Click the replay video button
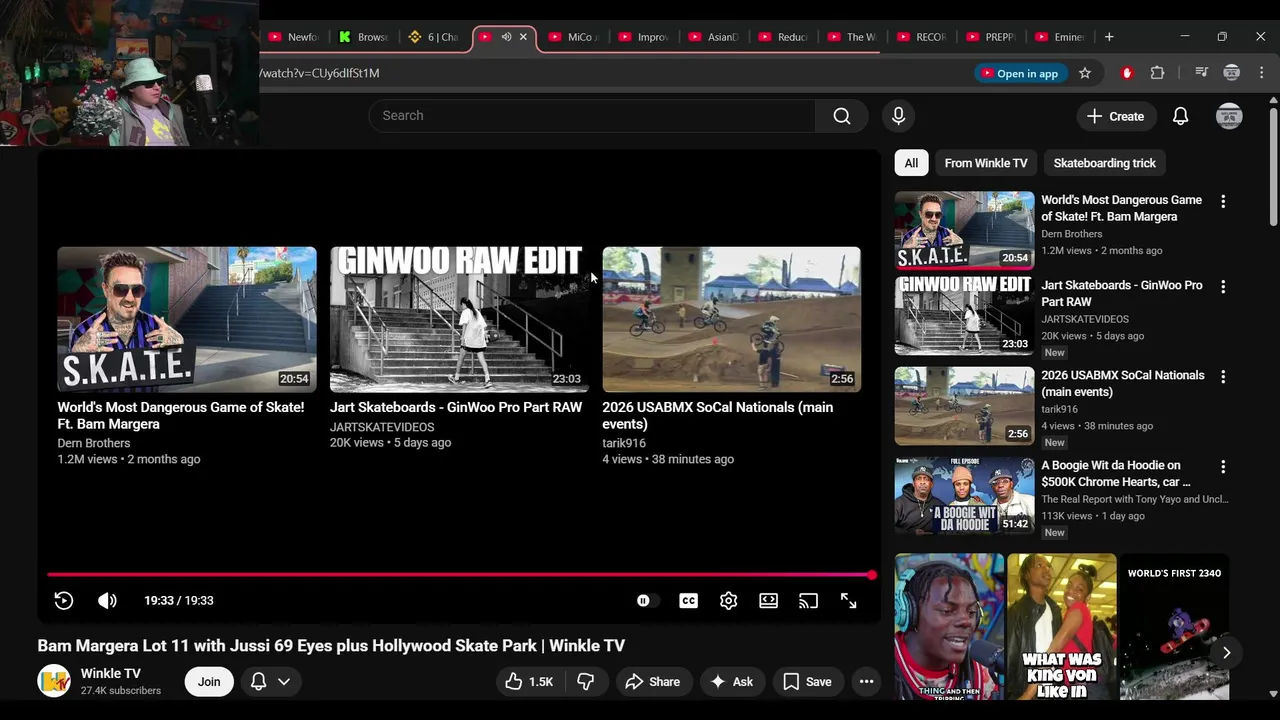This screenshot has height=720, width=1280. pos(64,600)
